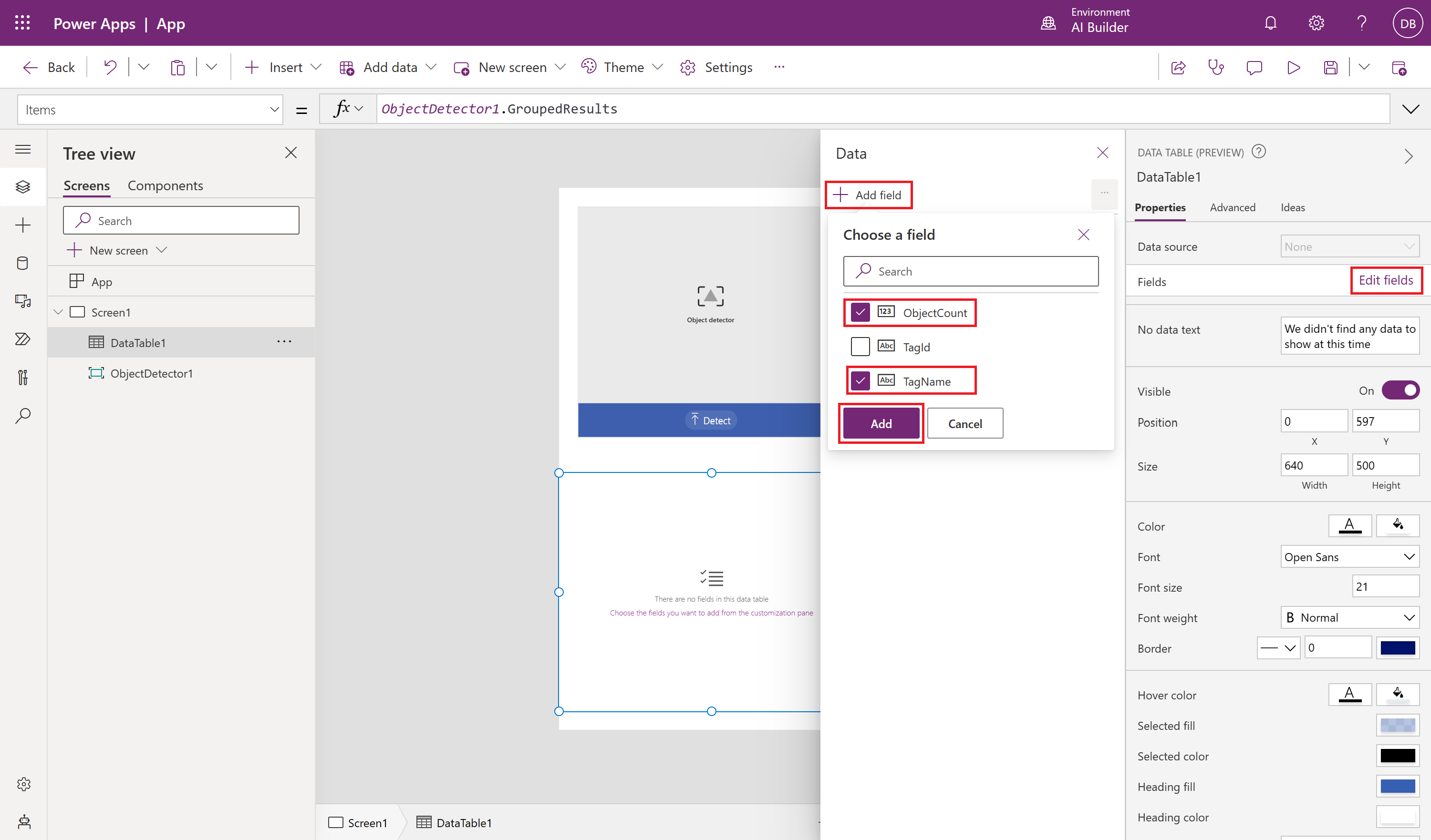Select the Media panel icon

[x=23, y=301]
